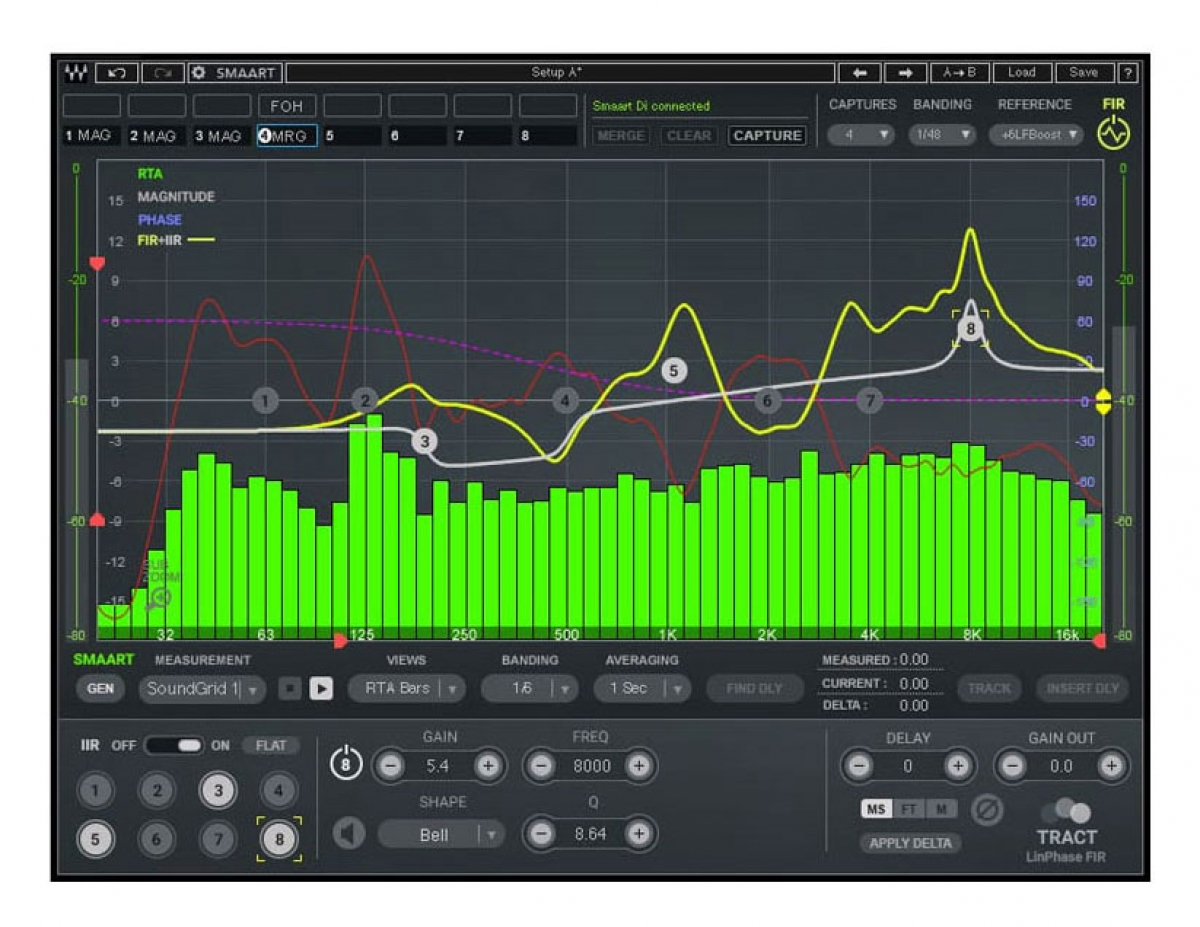Click the Waves logo icon

[x=75, y=73]
